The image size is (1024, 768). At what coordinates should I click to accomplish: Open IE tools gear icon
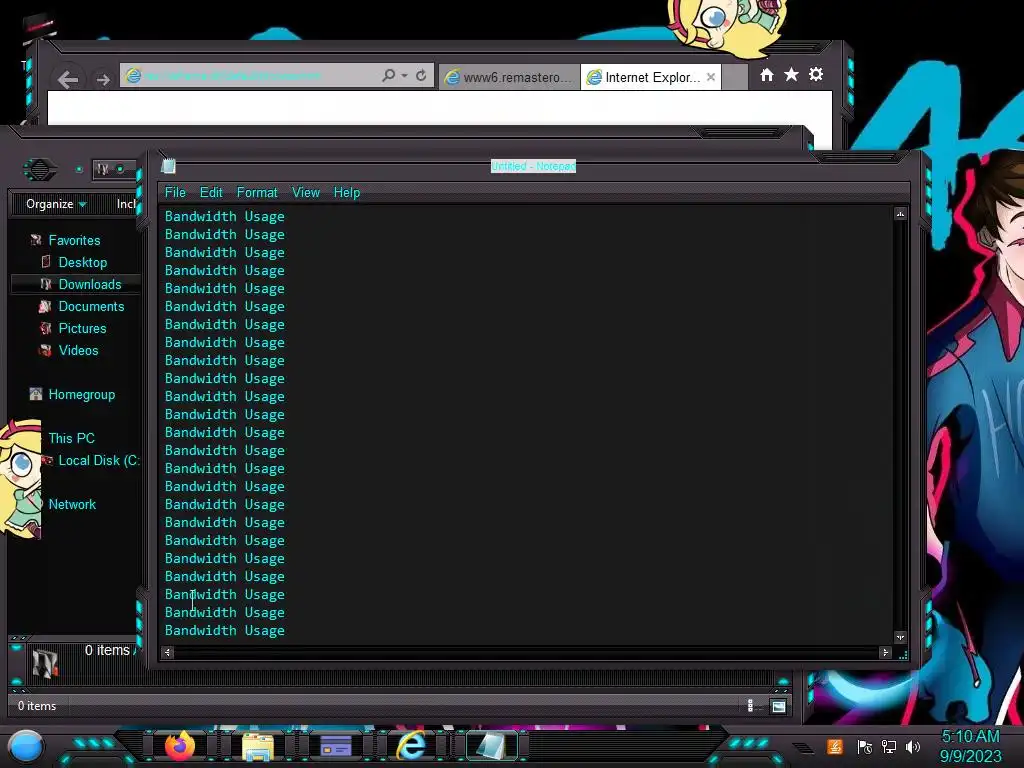[816, 74]
